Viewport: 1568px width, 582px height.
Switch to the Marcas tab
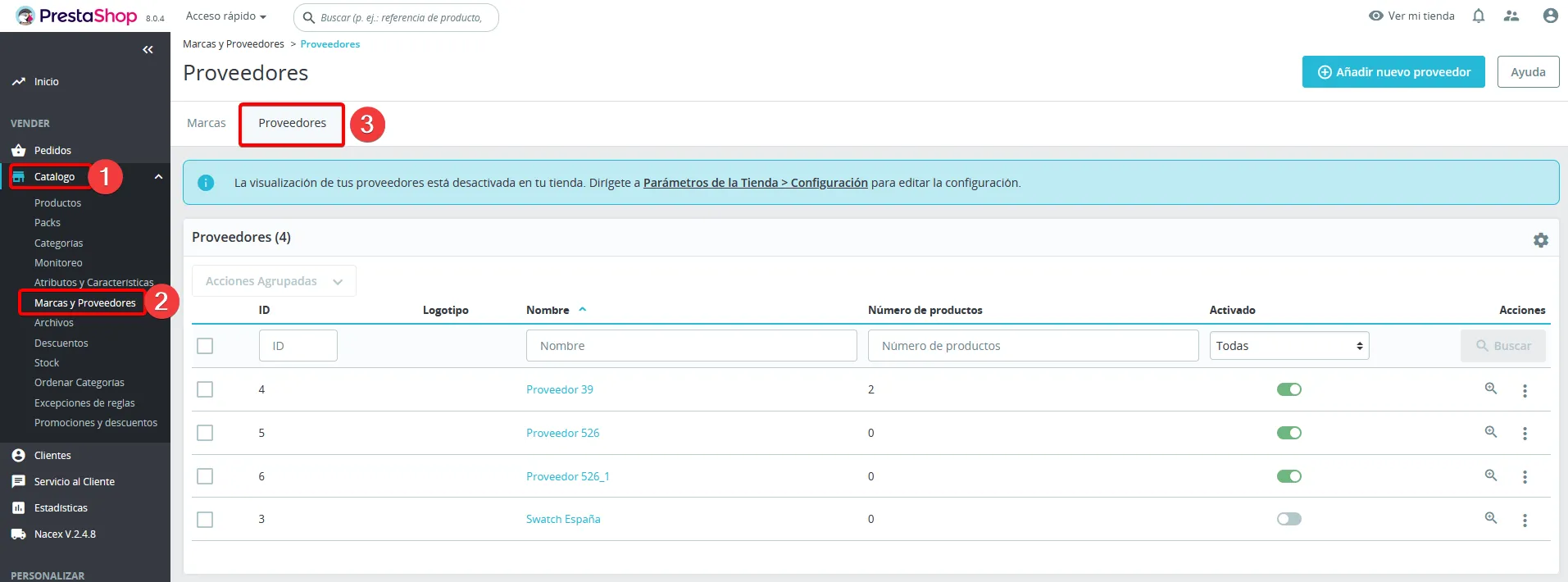click(x=206, y=123)
